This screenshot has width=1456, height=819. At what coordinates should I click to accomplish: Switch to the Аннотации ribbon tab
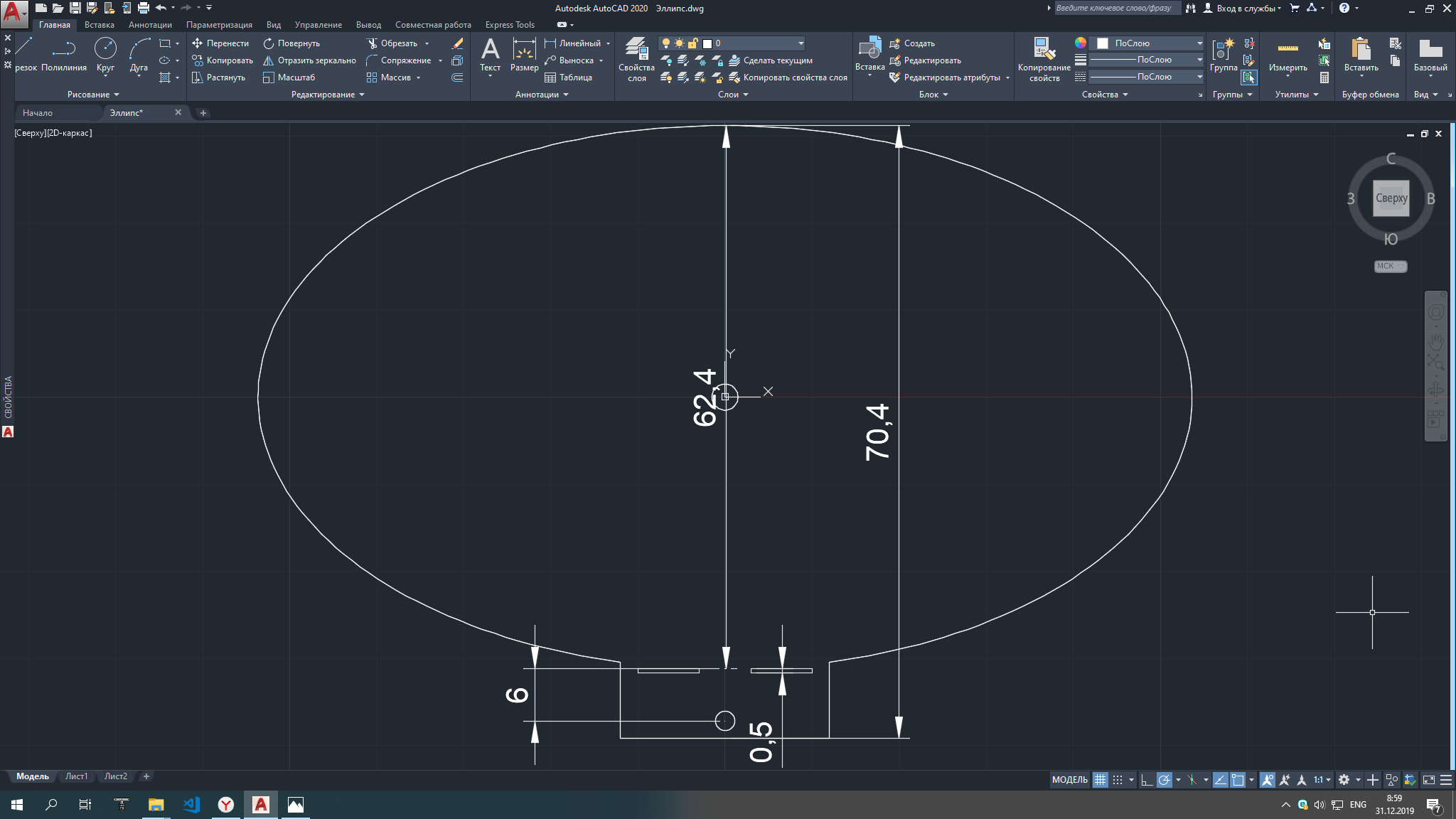click(150, 25)
